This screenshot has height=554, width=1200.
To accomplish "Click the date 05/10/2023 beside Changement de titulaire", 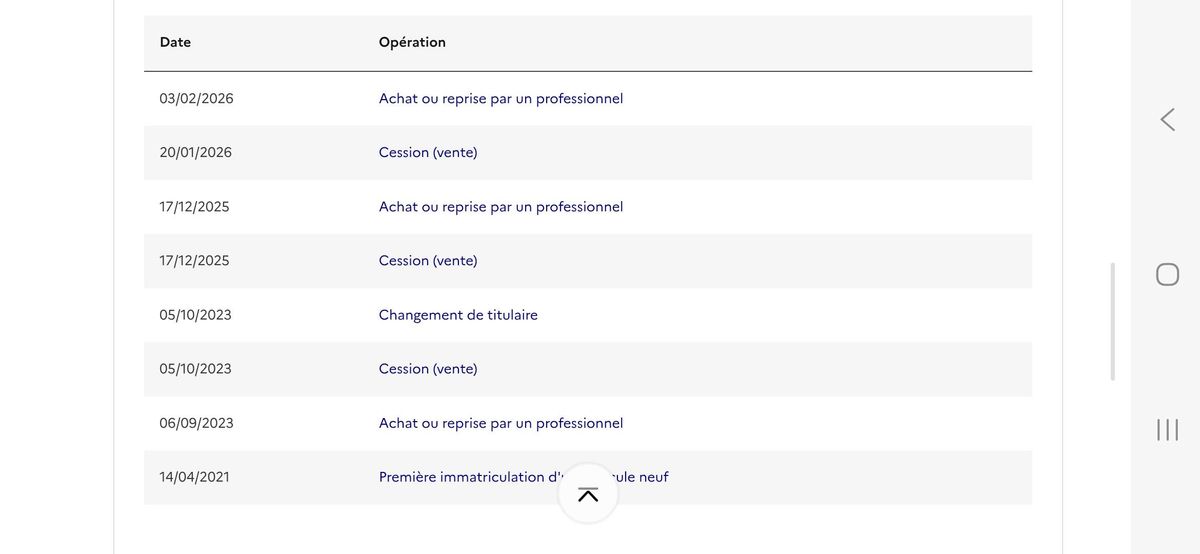I will pyautogui.click(x=195, y=315).
